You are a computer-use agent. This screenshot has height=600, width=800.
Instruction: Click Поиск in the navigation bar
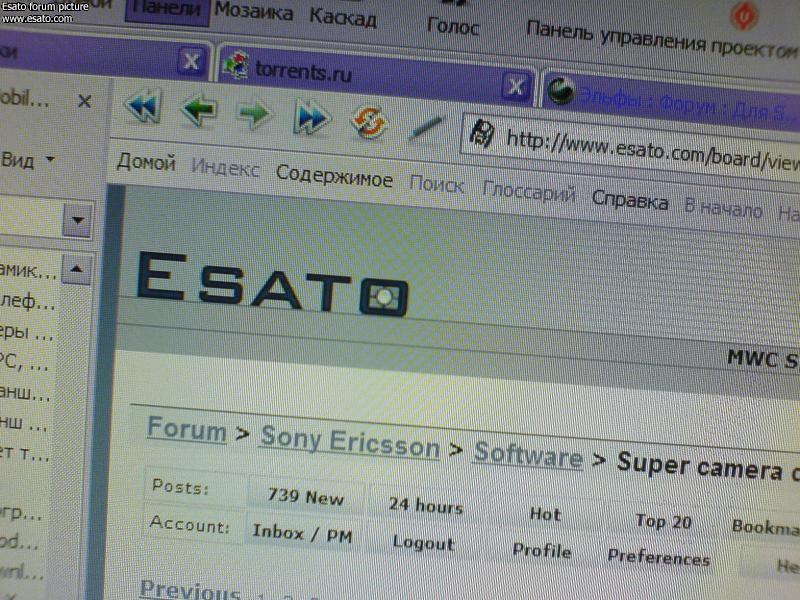tap(437, 184)
